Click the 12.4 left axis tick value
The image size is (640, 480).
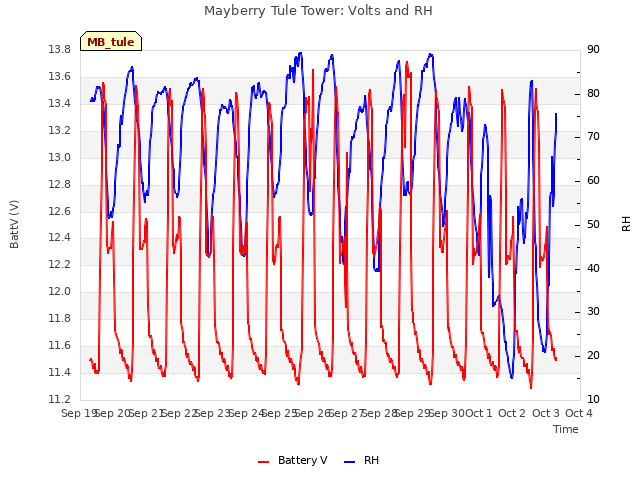click(x=60, y=238)
